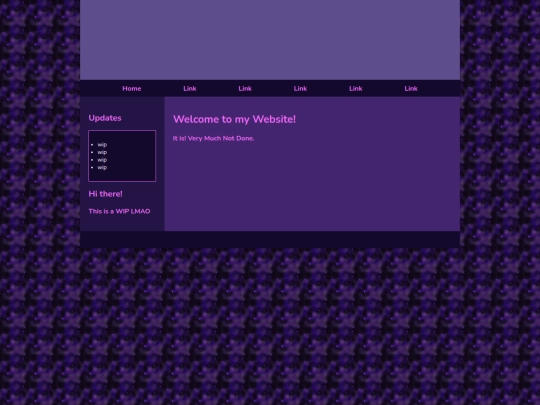Select the 'Updates' sidebar heading
The height and width of the screenshot is (405, 540).
tap(105, 118)
